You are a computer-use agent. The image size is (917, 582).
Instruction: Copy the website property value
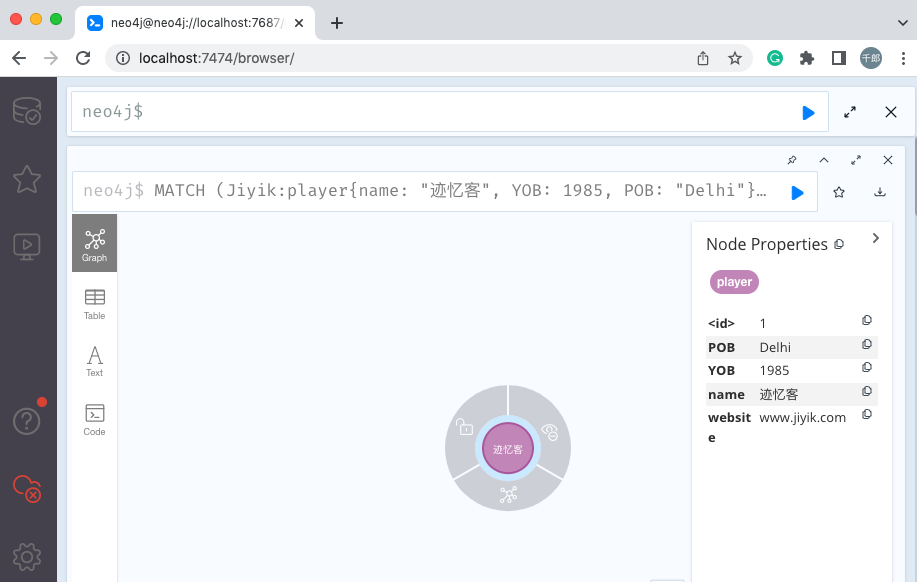tap(867, 414)
